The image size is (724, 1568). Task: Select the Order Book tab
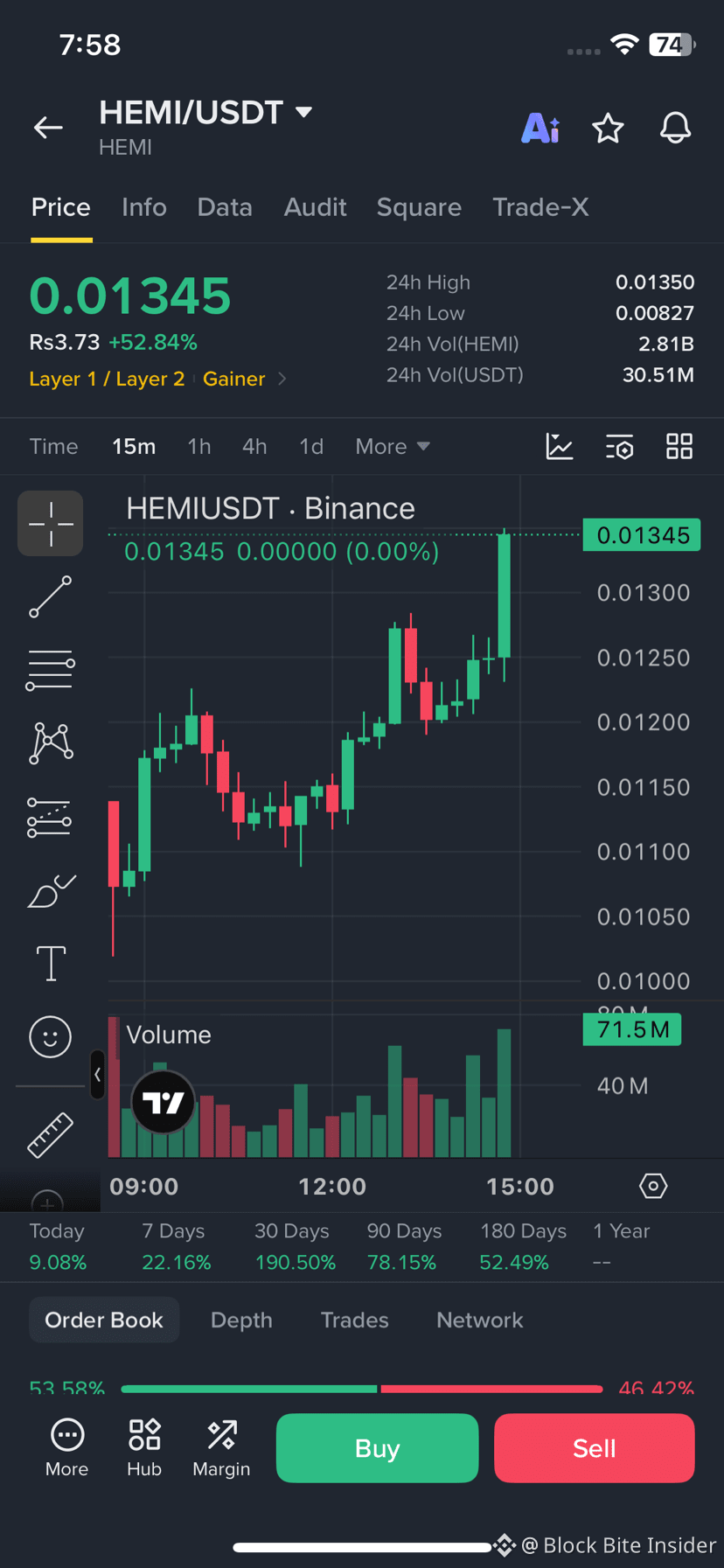pyautogui.click(x=104, y=1321)
